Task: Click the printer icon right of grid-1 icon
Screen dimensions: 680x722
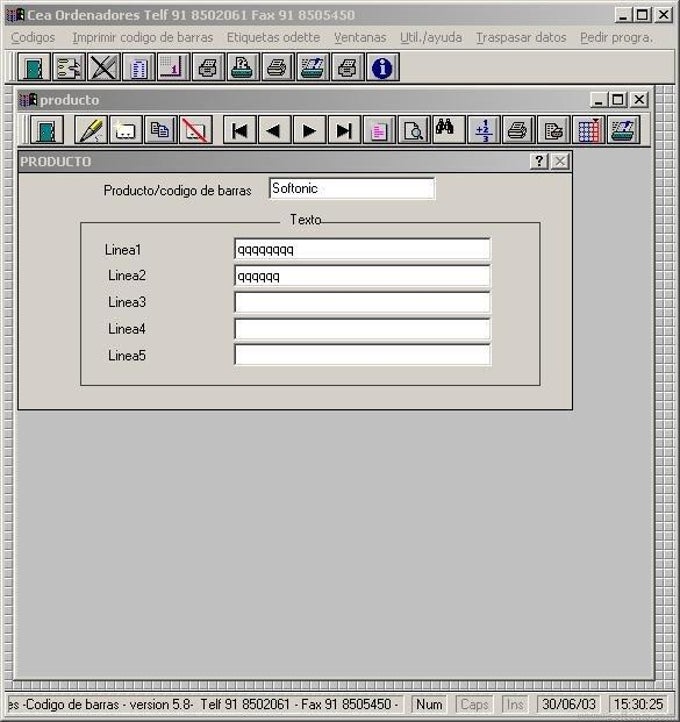Action: pyautogui.click(x=208, y=68)
